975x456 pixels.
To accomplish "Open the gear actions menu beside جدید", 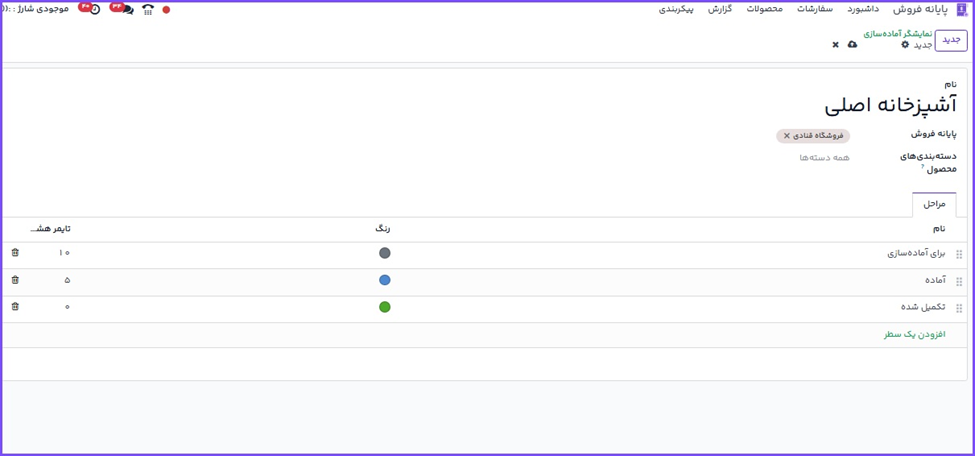I will pos(905,45).
